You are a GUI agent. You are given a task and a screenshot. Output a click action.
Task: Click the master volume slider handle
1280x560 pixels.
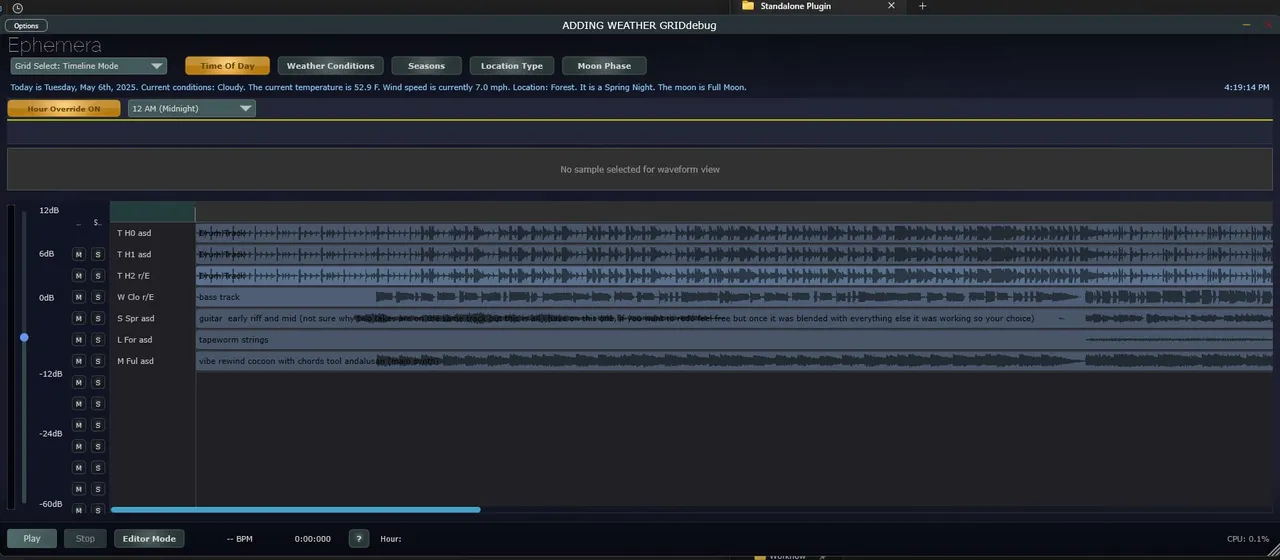24,337
